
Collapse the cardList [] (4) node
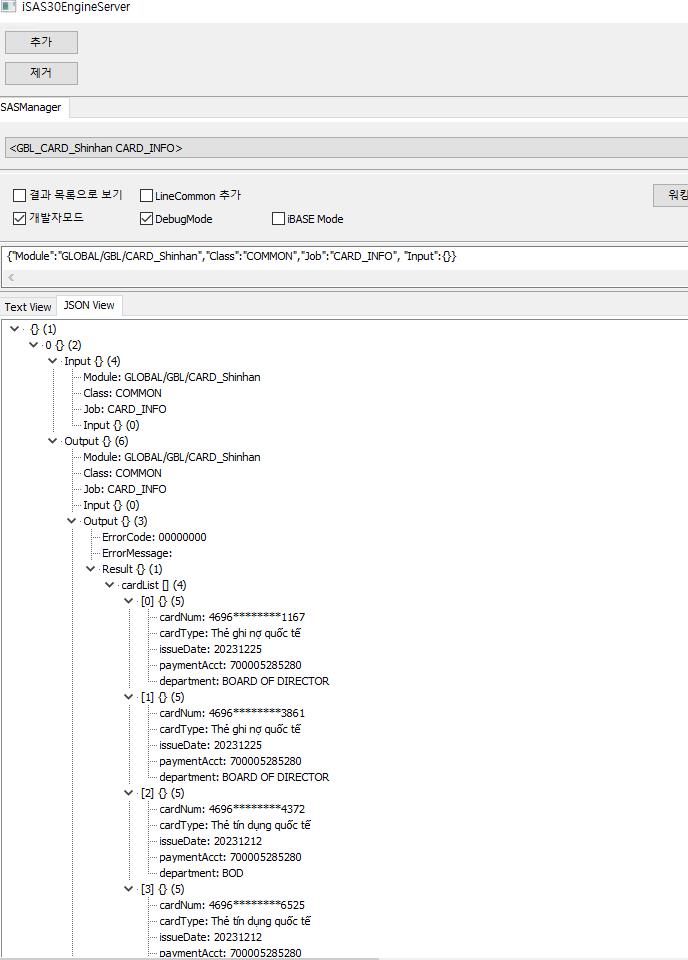(x=110, y=585)
